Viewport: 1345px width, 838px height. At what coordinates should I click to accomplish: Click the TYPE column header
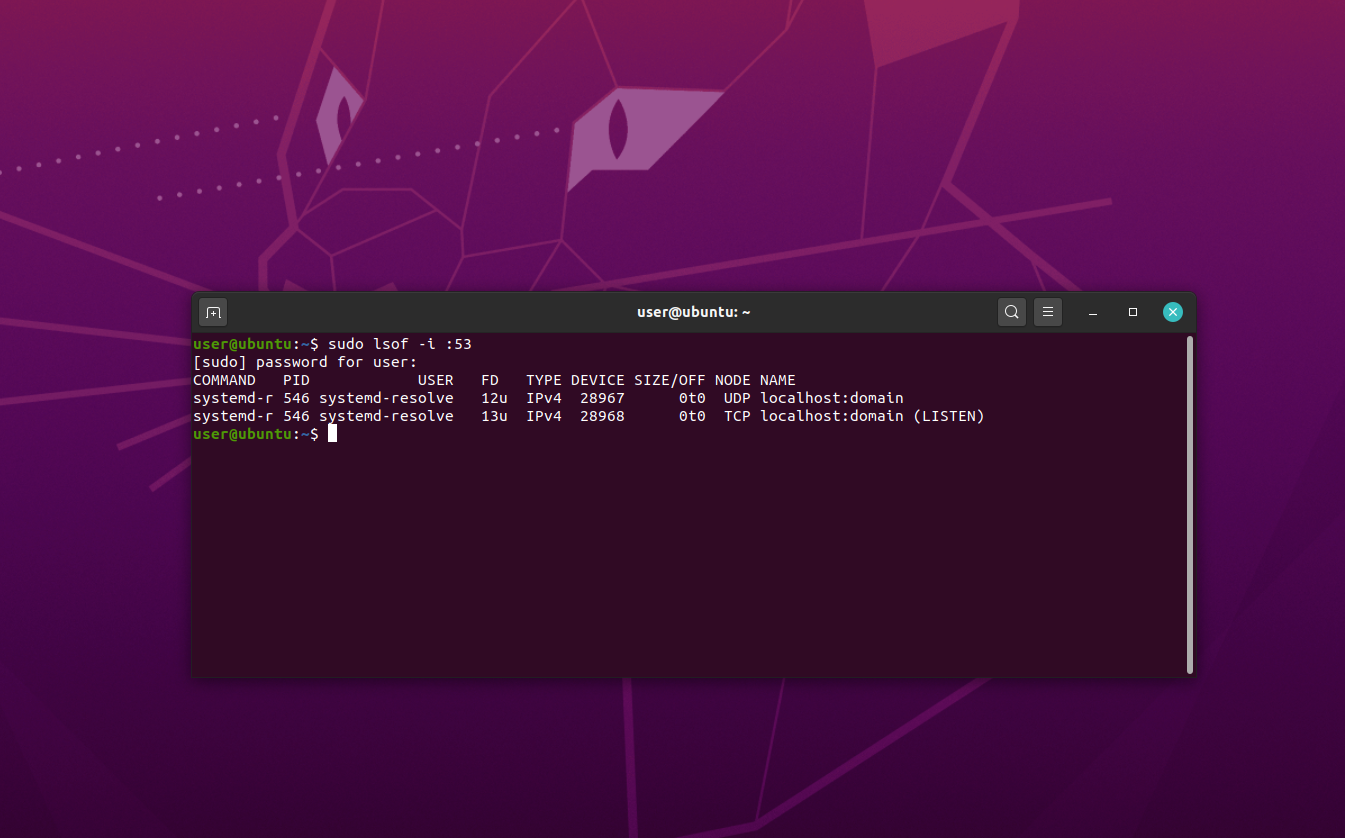544,380
